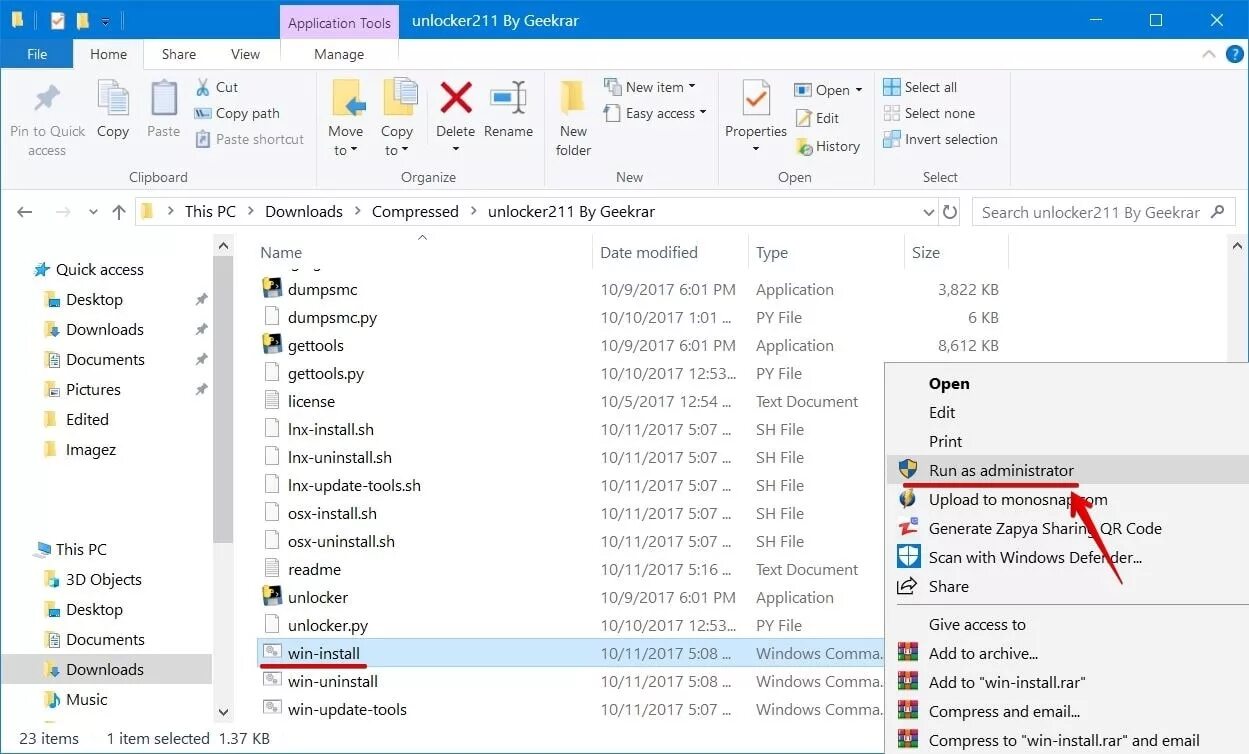Image resolution: width=1249 pixels, height=754 pixels.
Task: Choose Give access to
Action: click(x=977, y=624)
